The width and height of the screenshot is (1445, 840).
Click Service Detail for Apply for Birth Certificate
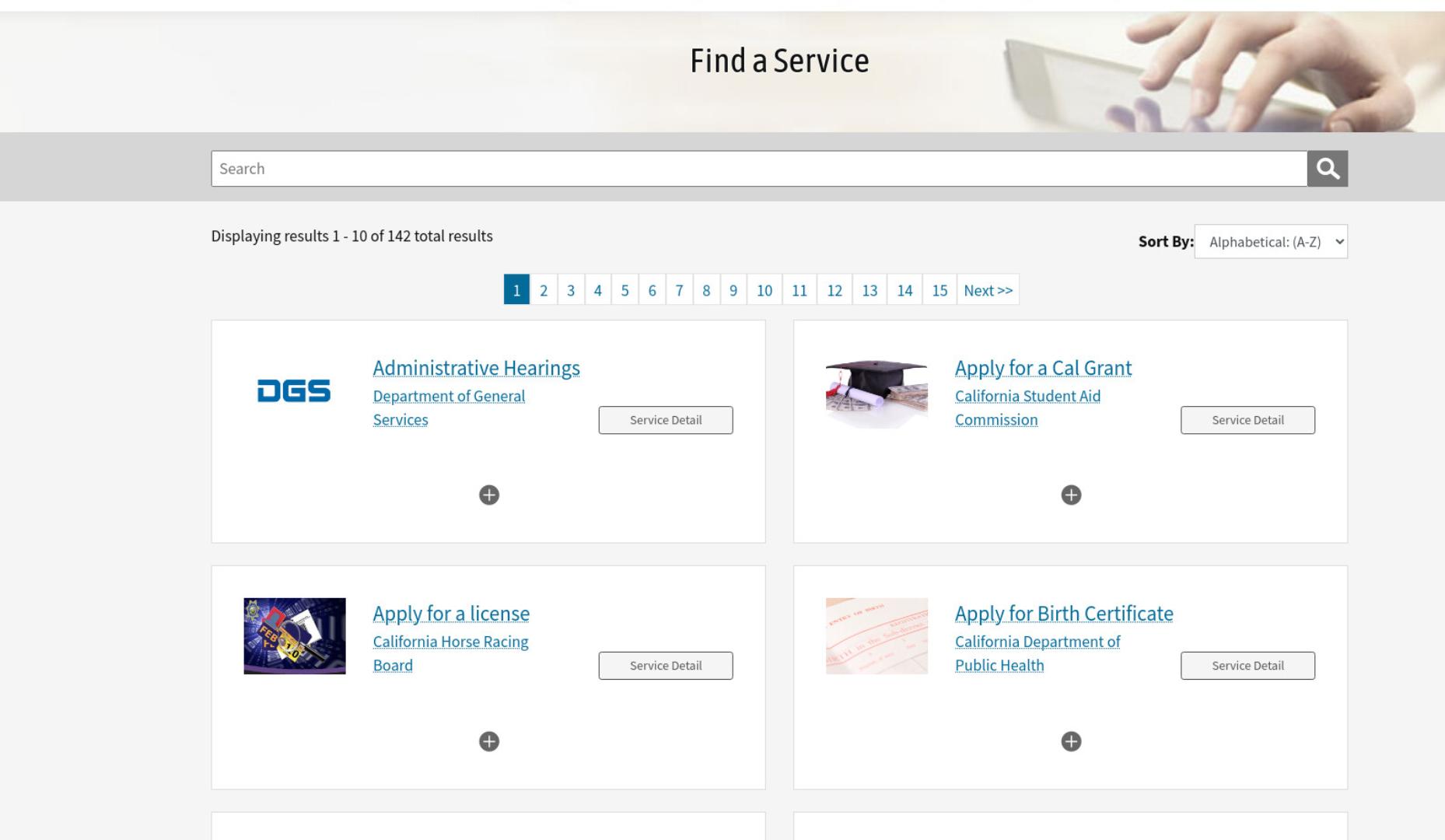tap(1247, 666)
